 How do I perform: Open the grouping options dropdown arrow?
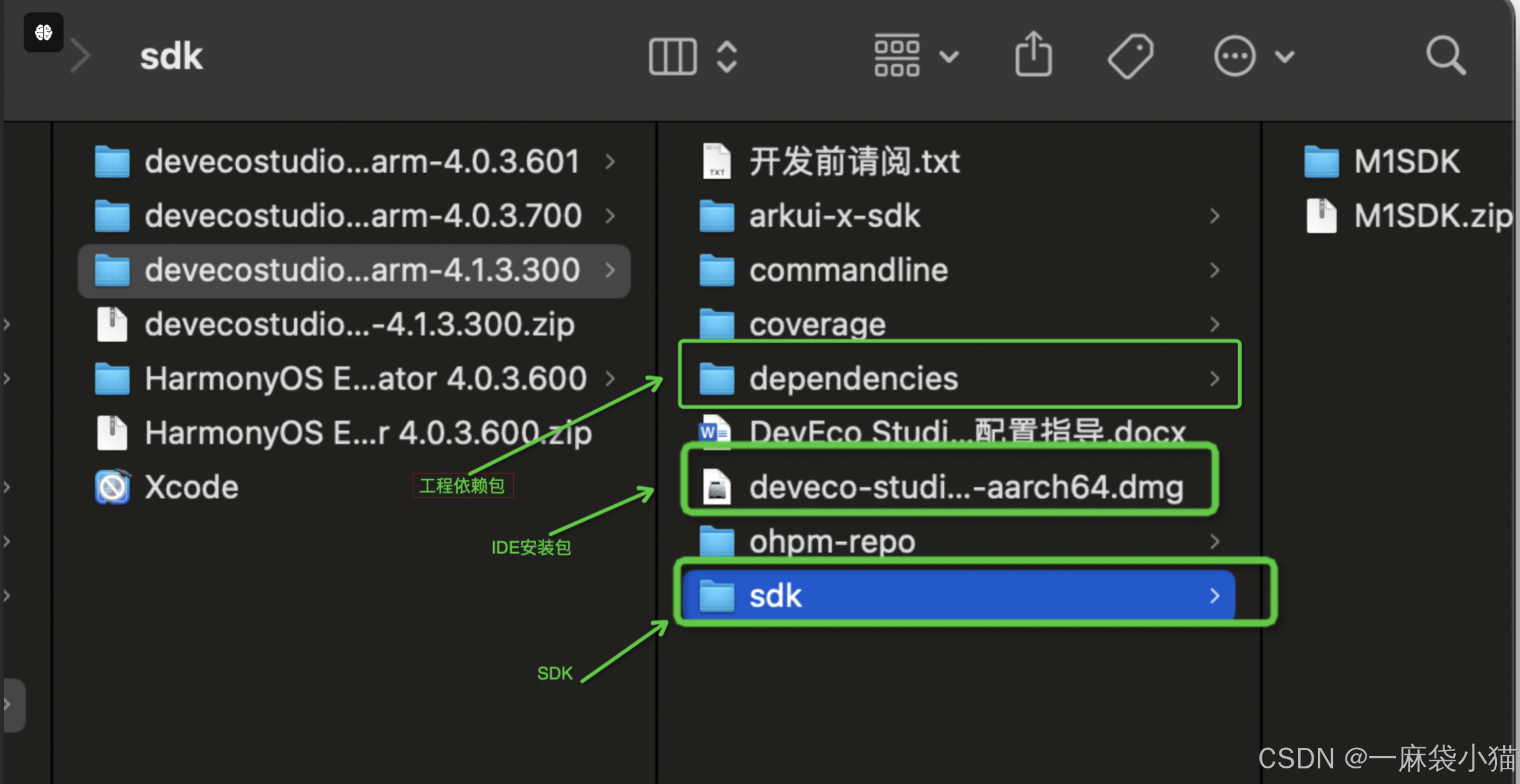[x=949, y=57]
